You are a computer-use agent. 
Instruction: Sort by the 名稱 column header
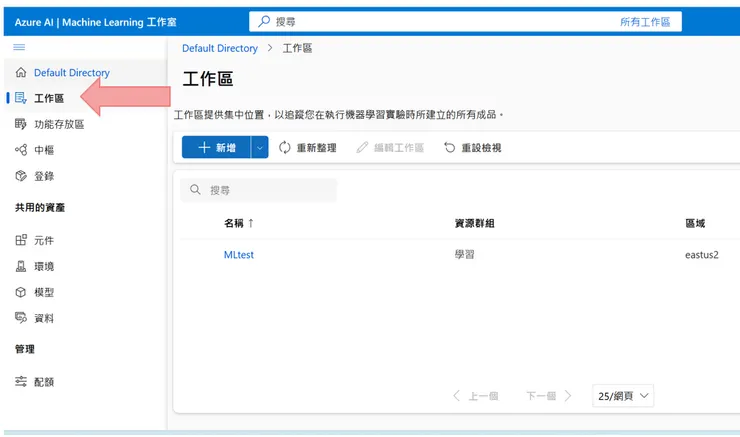pyautogui.click(x=239, y=223)
